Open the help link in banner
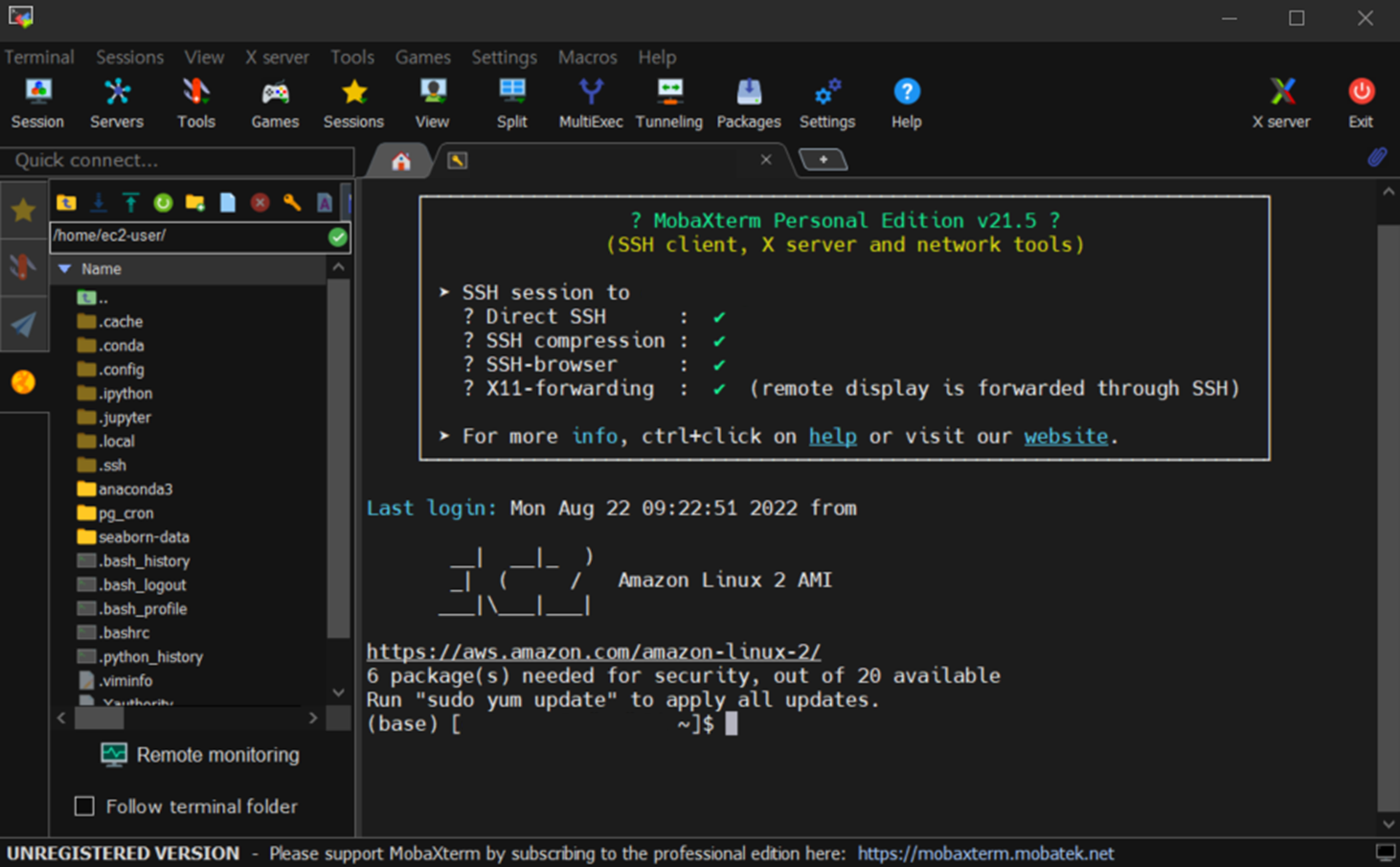1400x867 pixels. 832,436
